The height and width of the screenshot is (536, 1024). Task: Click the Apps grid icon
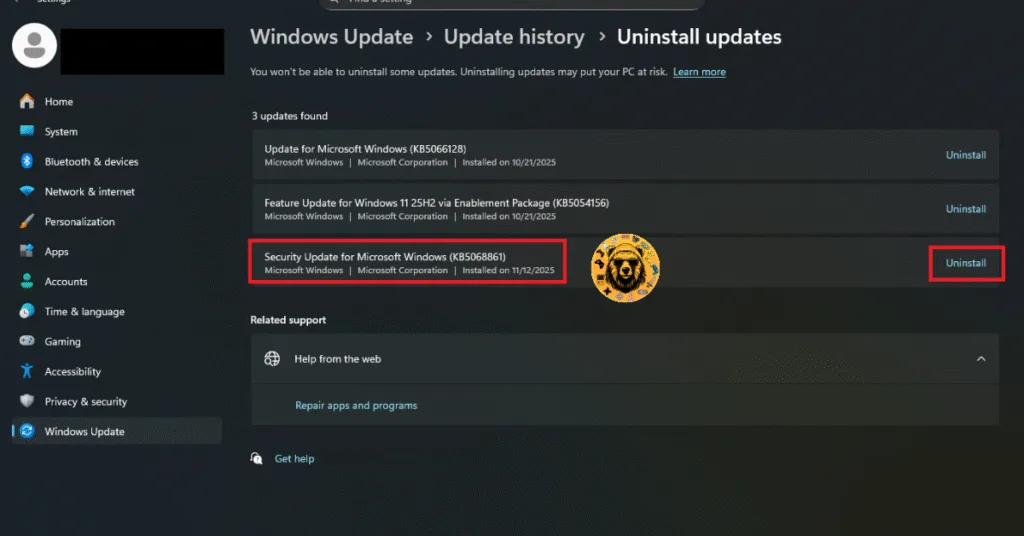pos(27,251)
